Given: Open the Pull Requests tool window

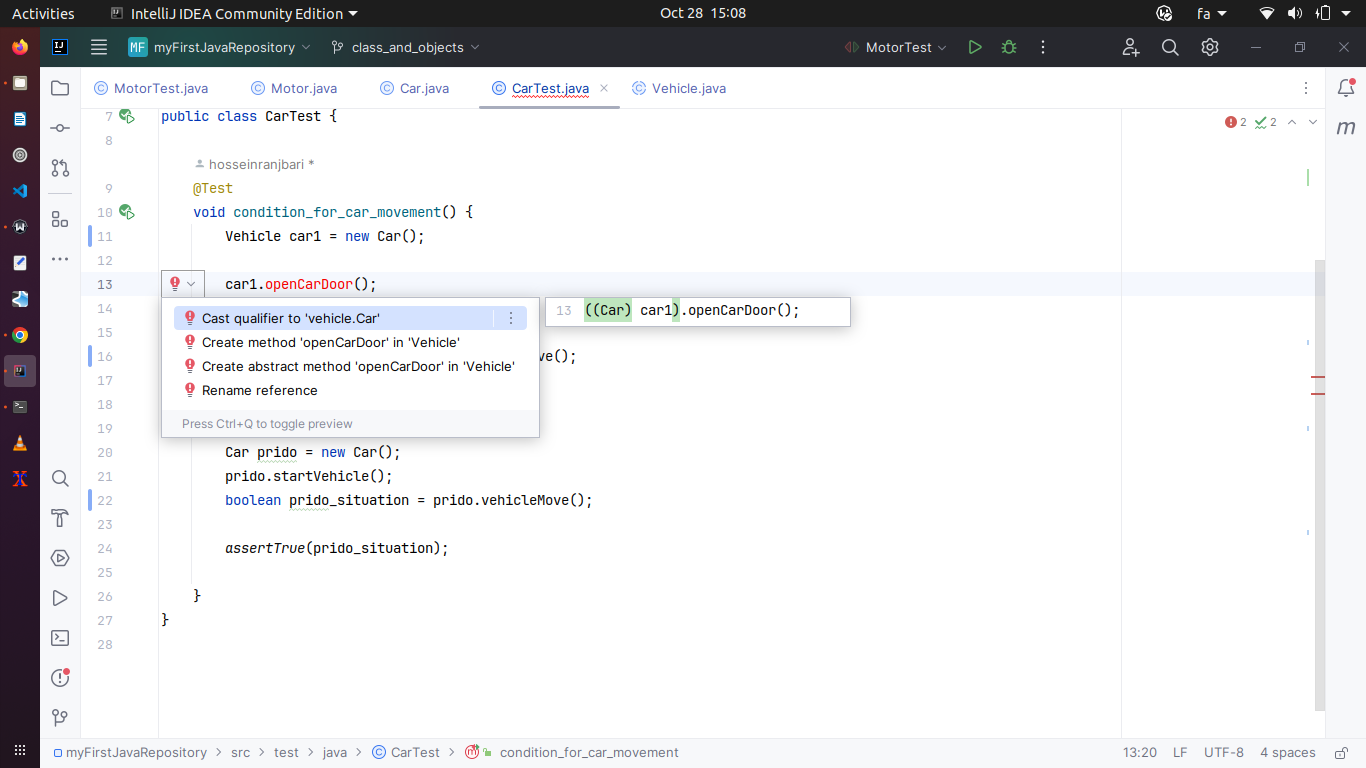Looking at the screenshot, I should coord(60,168).
